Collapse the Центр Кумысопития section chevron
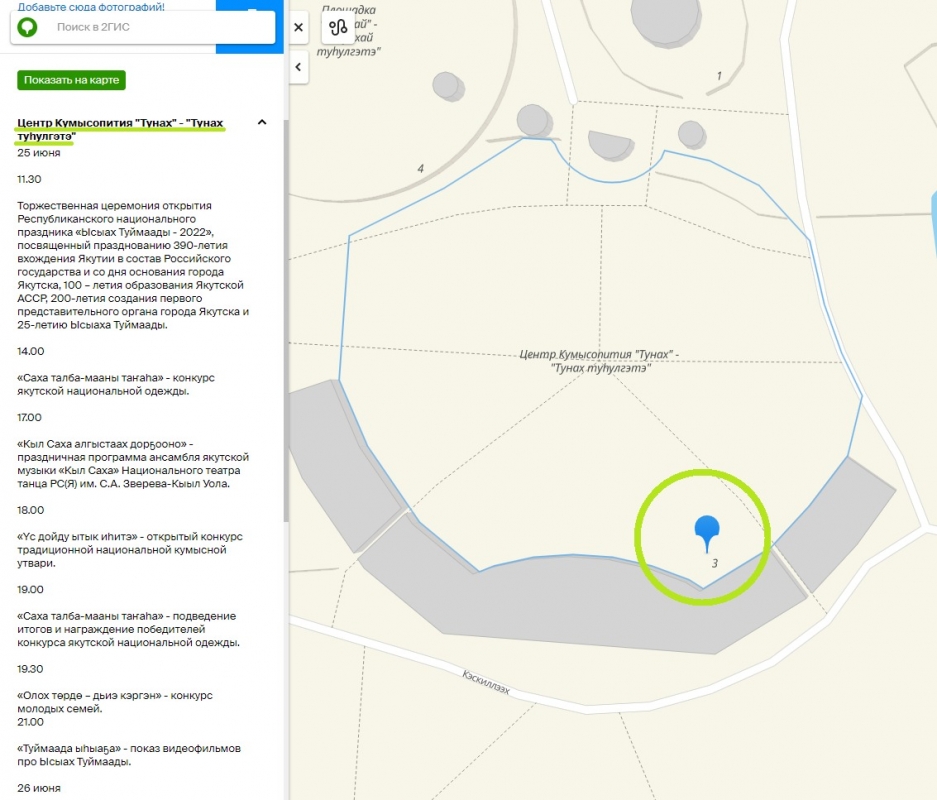 [262, 122]
